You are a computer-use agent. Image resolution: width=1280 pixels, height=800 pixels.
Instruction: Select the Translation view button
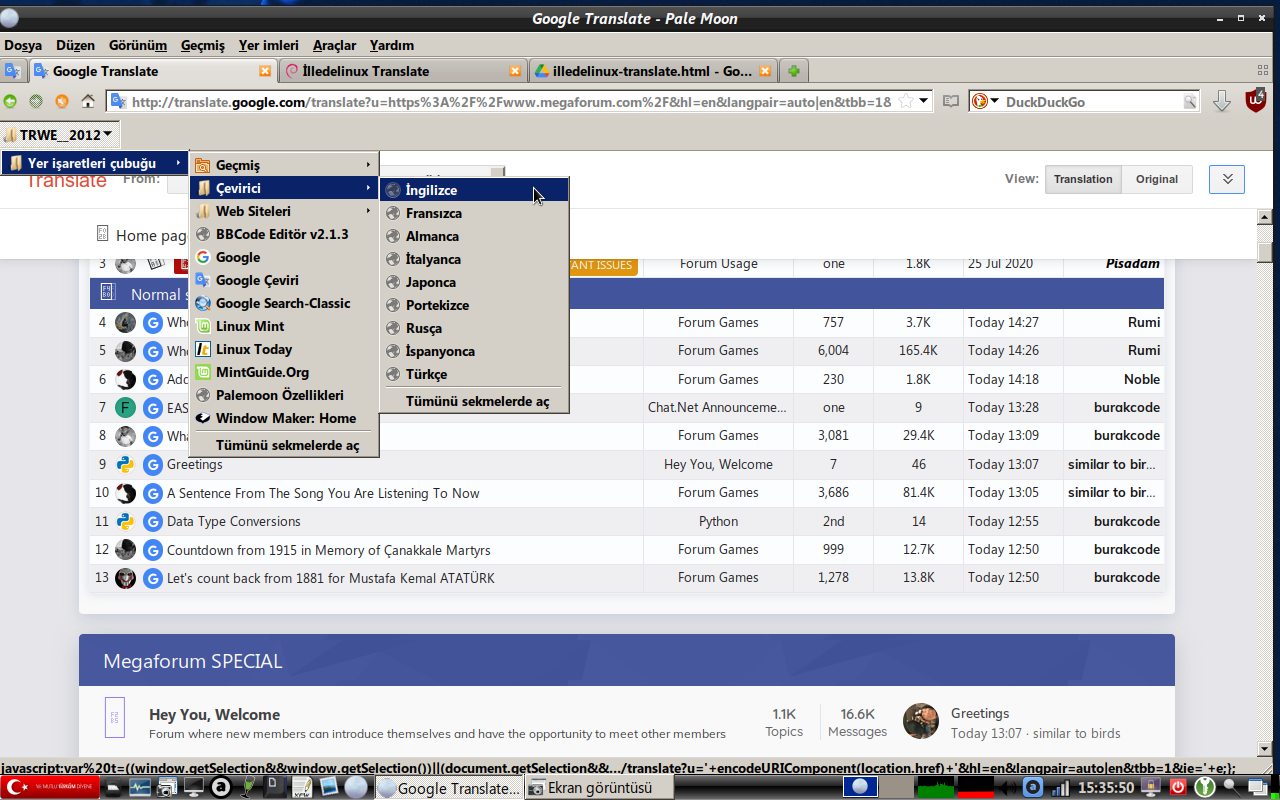[x=1082, y=179]
